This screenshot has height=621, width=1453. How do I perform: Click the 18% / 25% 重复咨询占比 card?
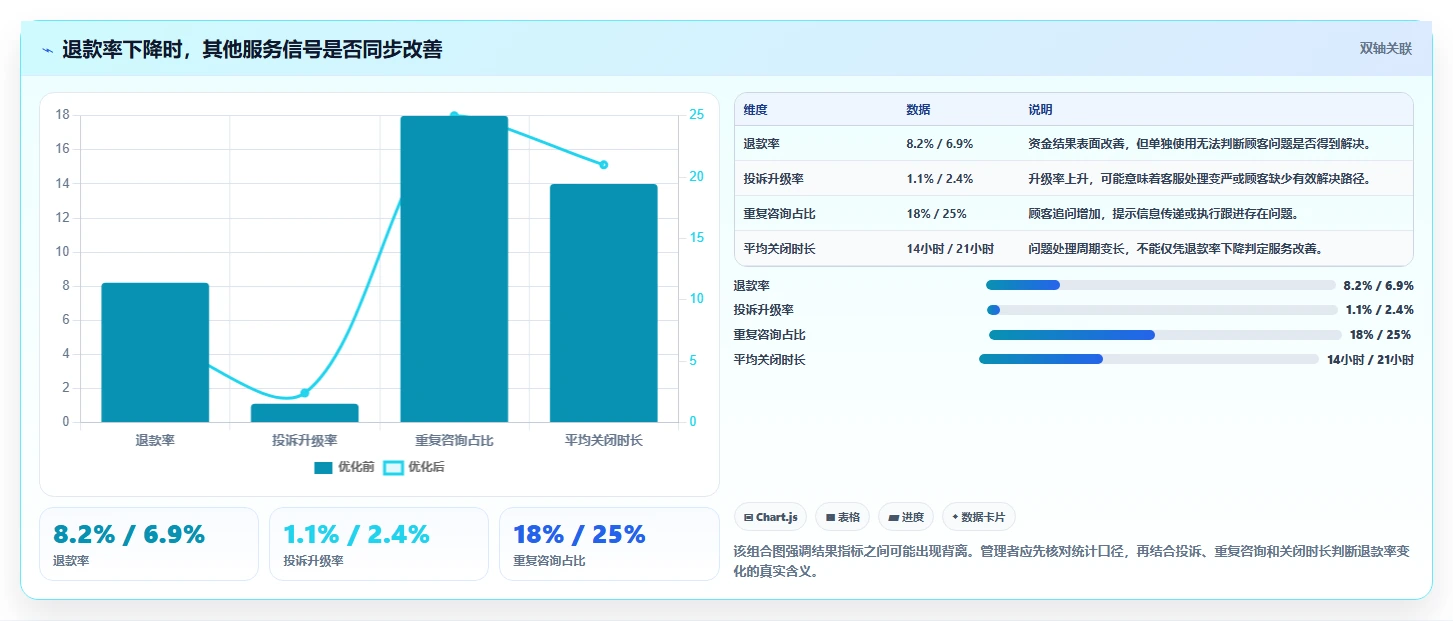coord(609,544)
